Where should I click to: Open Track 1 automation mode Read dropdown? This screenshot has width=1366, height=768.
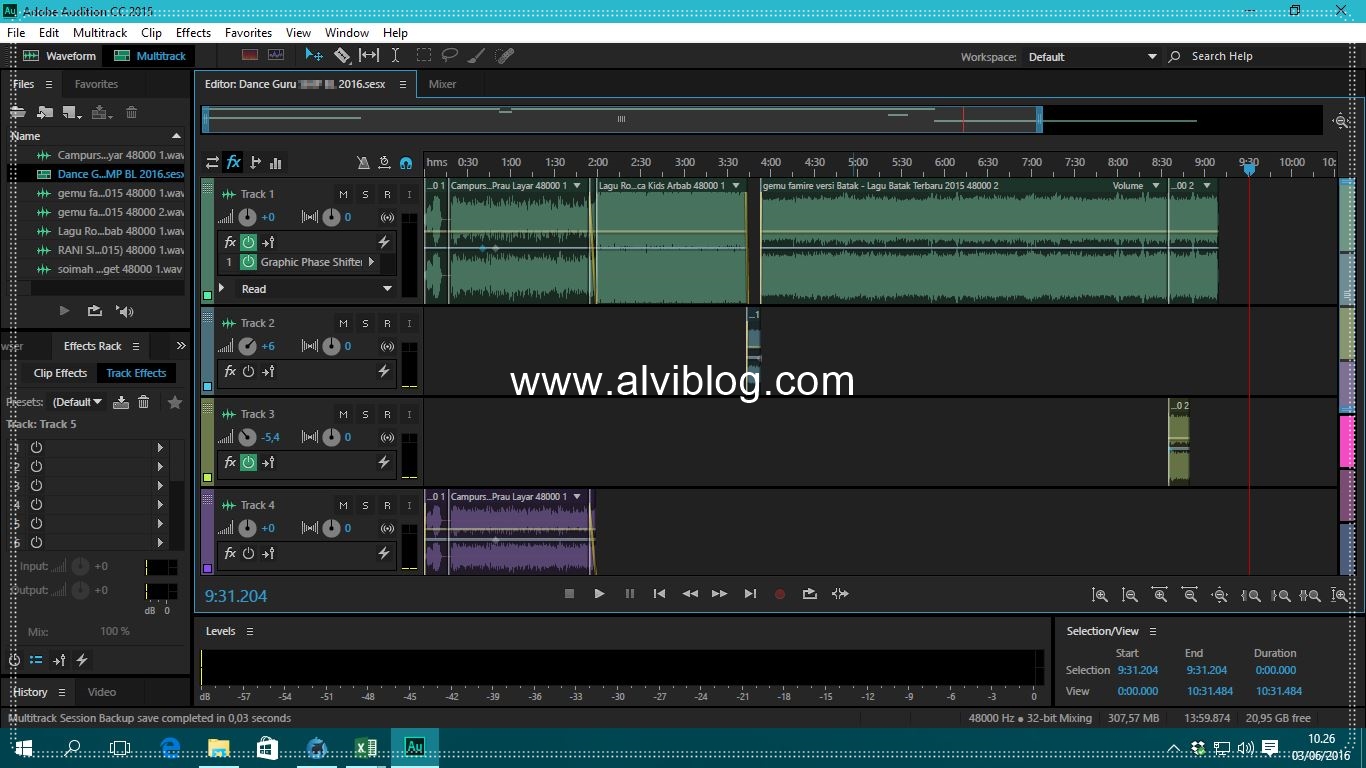pos(316,289)
